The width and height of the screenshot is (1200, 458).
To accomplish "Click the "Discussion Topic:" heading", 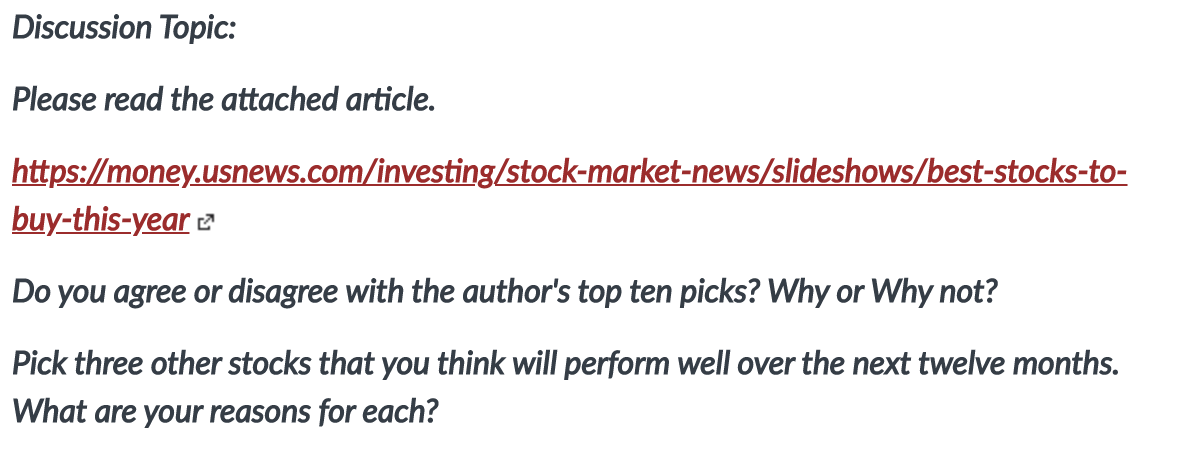I will [x=124, y=27].
